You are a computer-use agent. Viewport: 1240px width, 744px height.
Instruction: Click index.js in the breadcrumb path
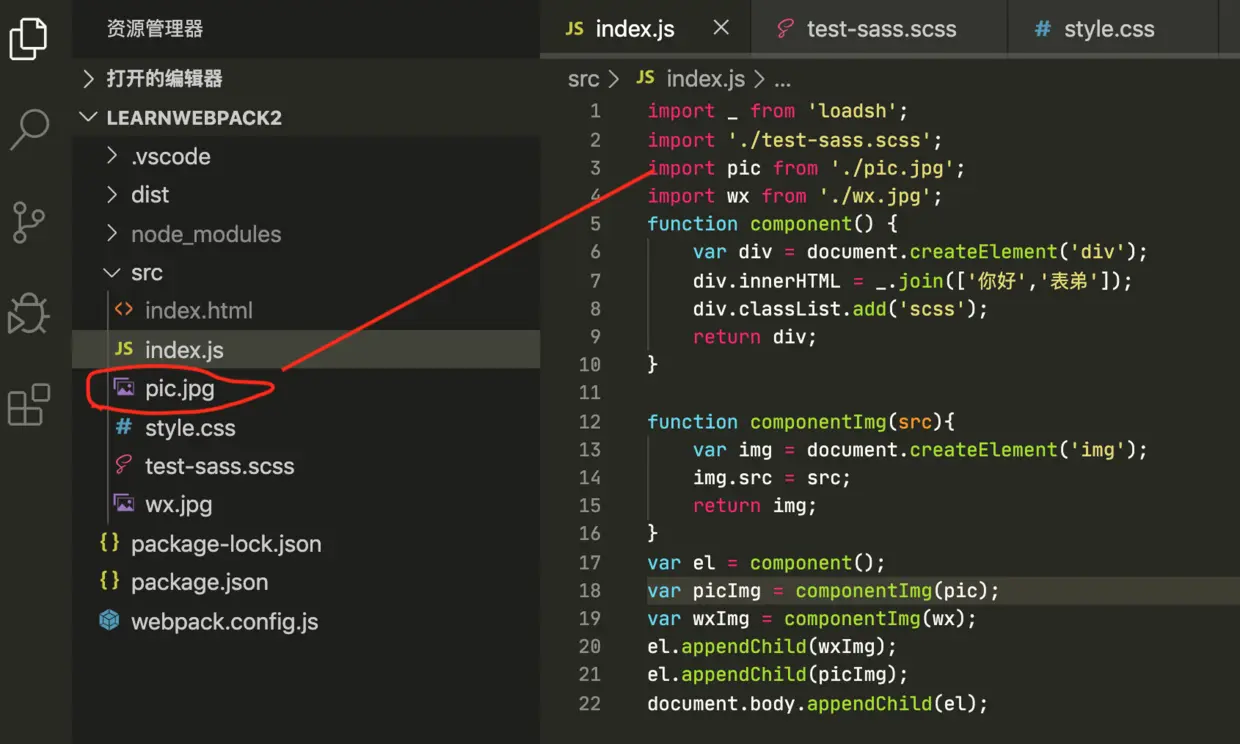tap(705, 78)
